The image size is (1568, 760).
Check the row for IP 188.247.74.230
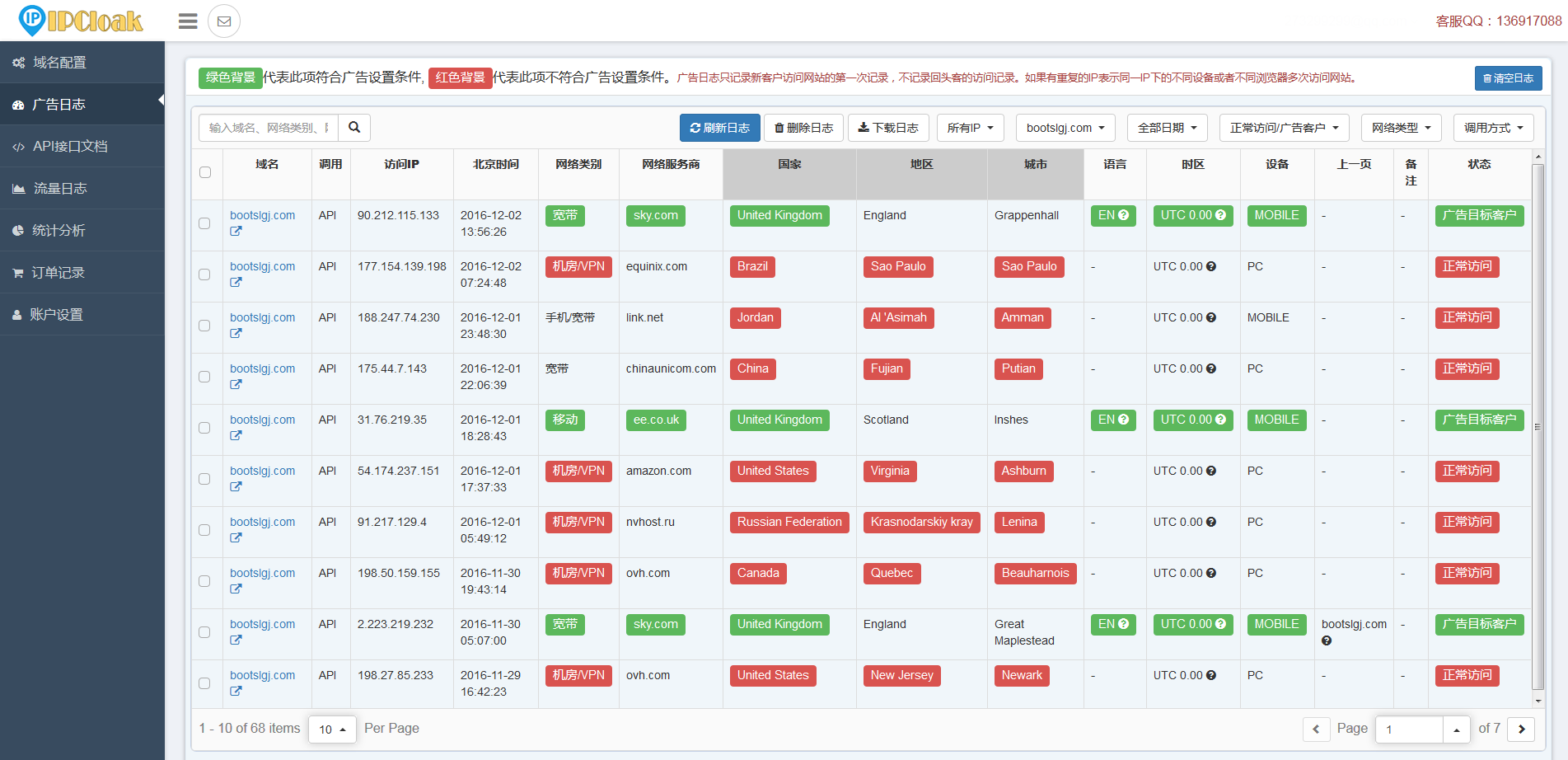(204, 326)
